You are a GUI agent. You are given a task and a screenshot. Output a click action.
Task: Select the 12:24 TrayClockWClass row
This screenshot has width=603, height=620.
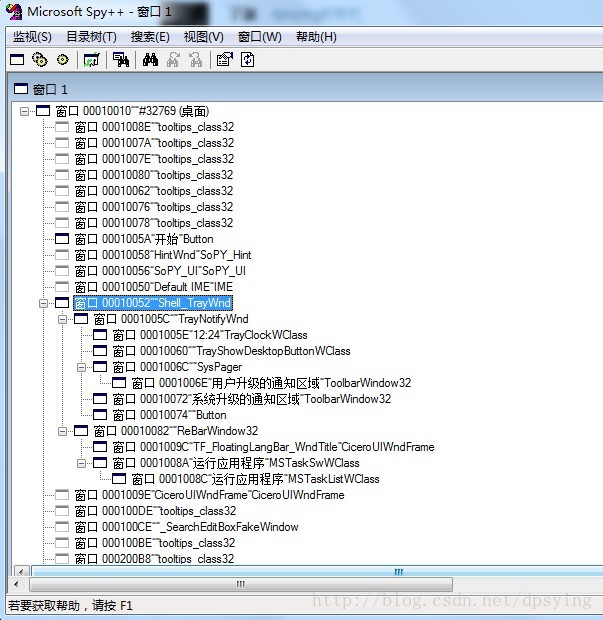(210, 335)
